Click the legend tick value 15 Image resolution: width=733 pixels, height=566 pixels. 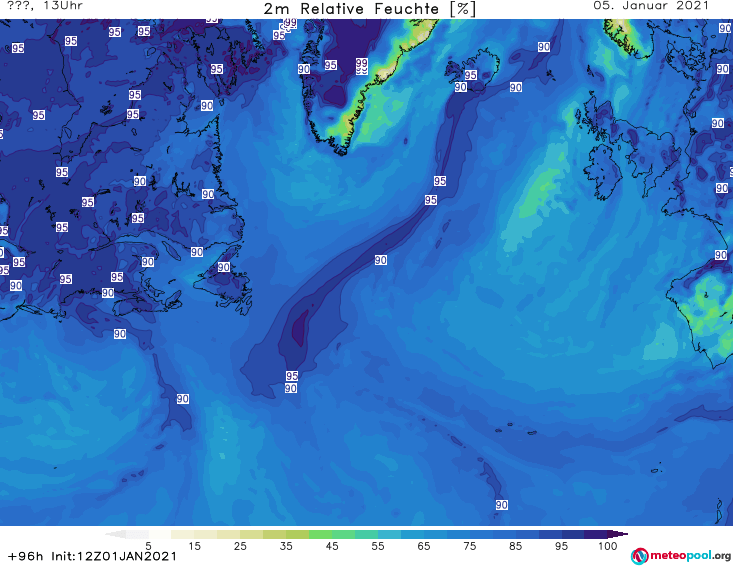[x=194, y=546]
